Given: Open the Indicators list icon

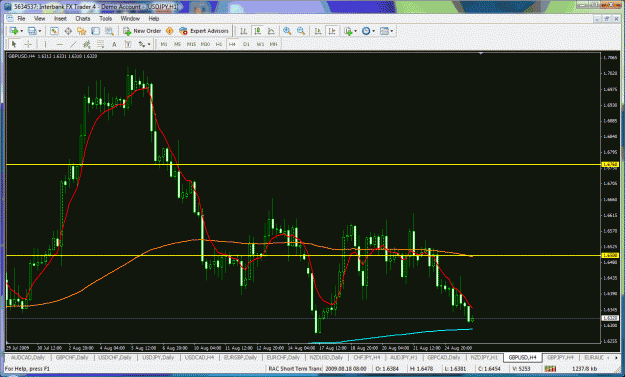Looking at the screenshot, I should [x=348, y=31].
